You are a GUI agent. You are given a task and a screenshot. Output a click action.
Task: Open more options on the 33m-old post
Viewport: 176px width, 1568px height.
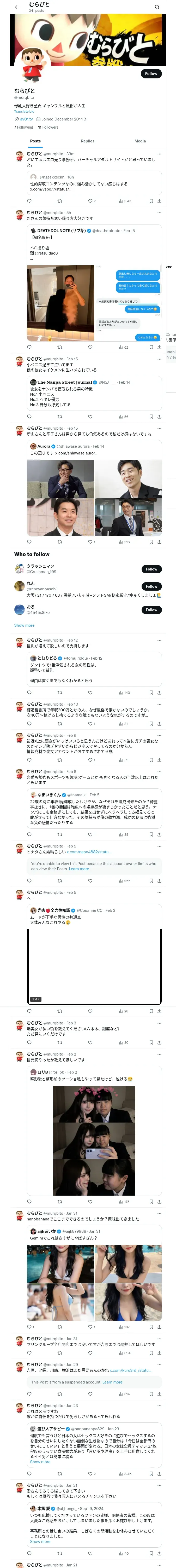pos(159,154)
